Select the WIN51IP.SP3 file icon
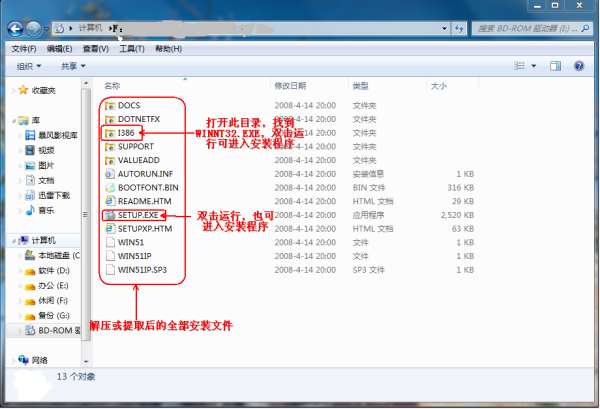Viewport: 600px width, 409px height. [x=110, y=270]
